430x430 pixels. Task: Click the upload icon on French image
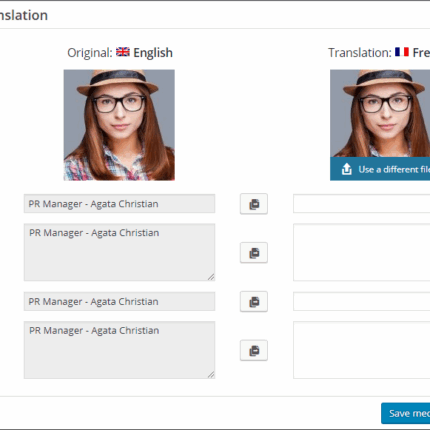pyautogui.click(x=347, y=169)
